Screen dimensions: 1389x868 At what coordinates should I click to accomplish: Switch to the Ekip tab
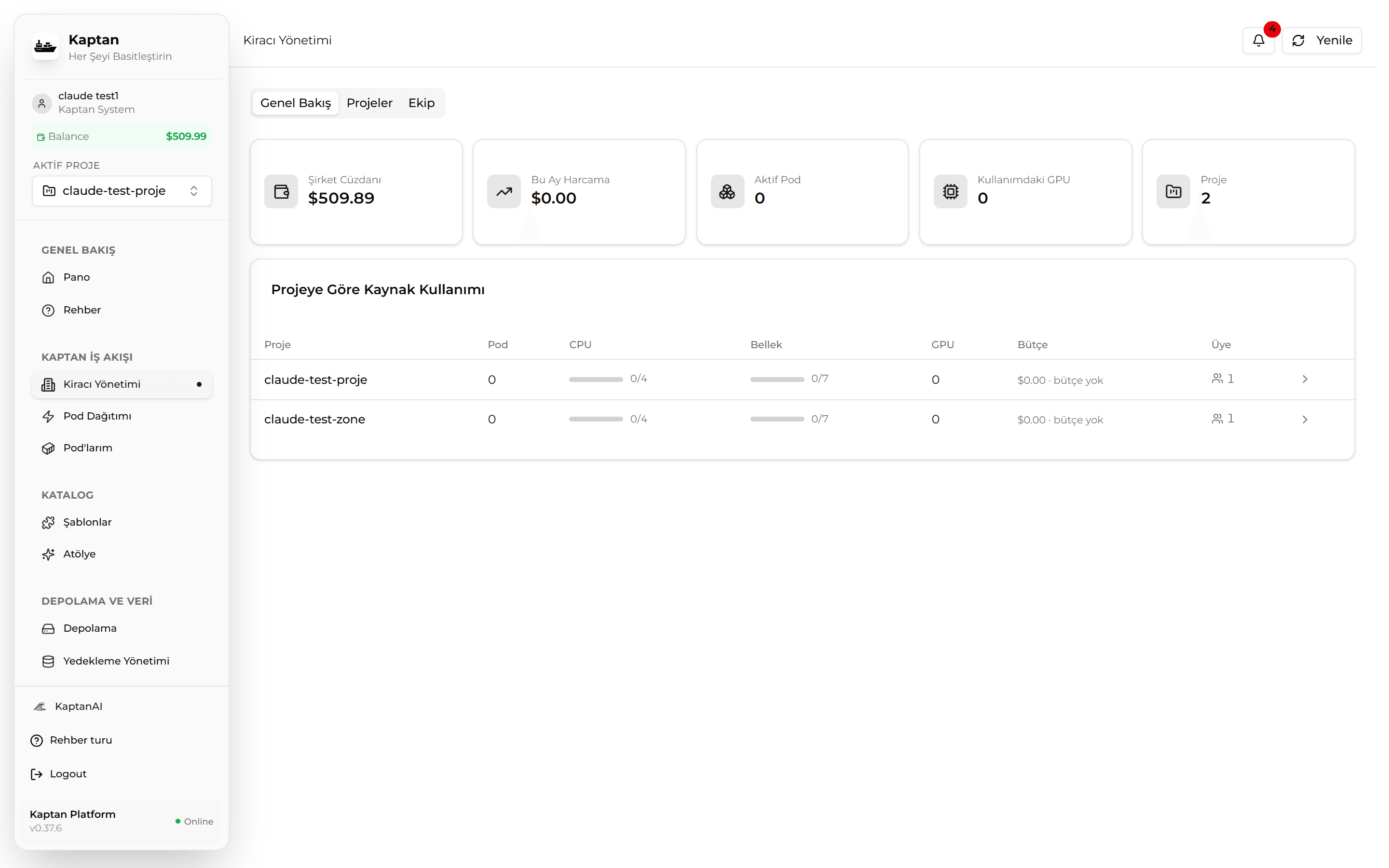tap(422, 103)
